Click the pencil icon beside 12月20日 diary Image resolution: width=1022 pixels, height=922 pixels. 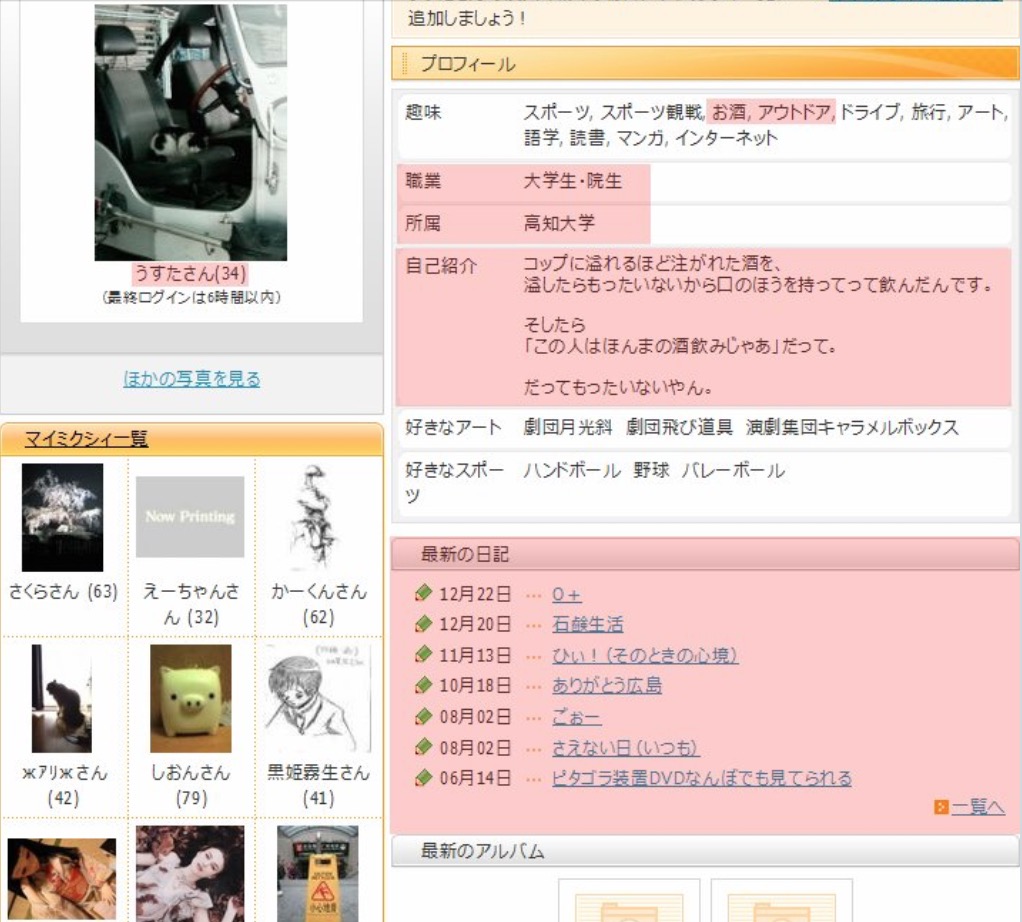tap(423, 624)
